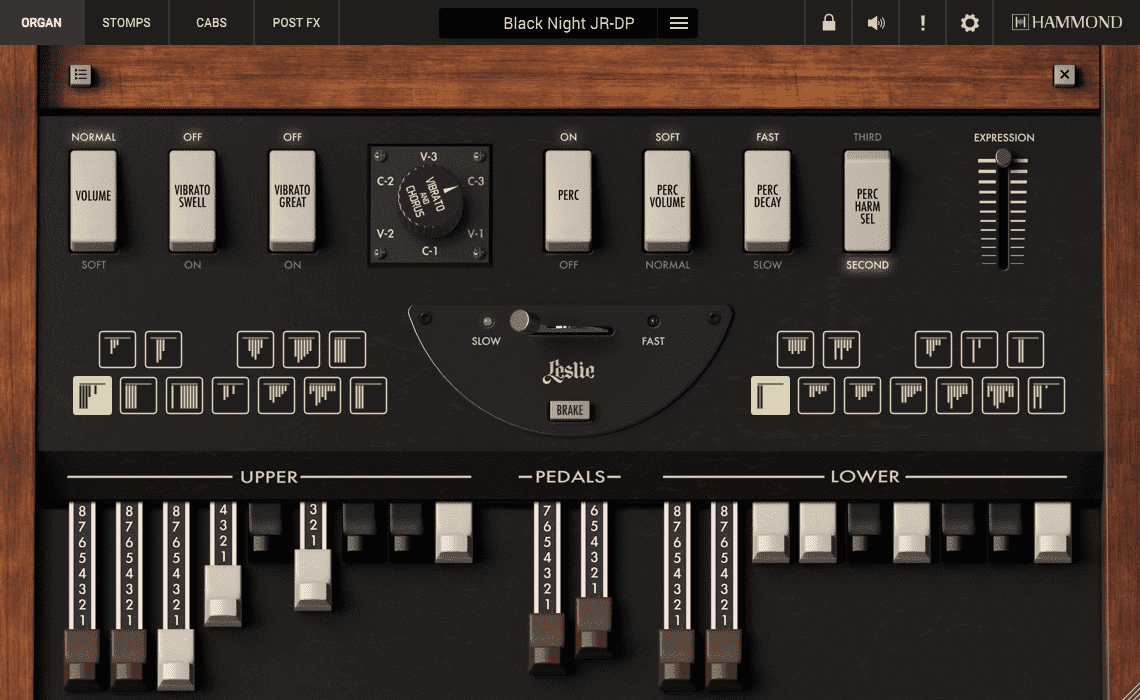Toggle the PERC DECAY switch

(x=767, y=200)
